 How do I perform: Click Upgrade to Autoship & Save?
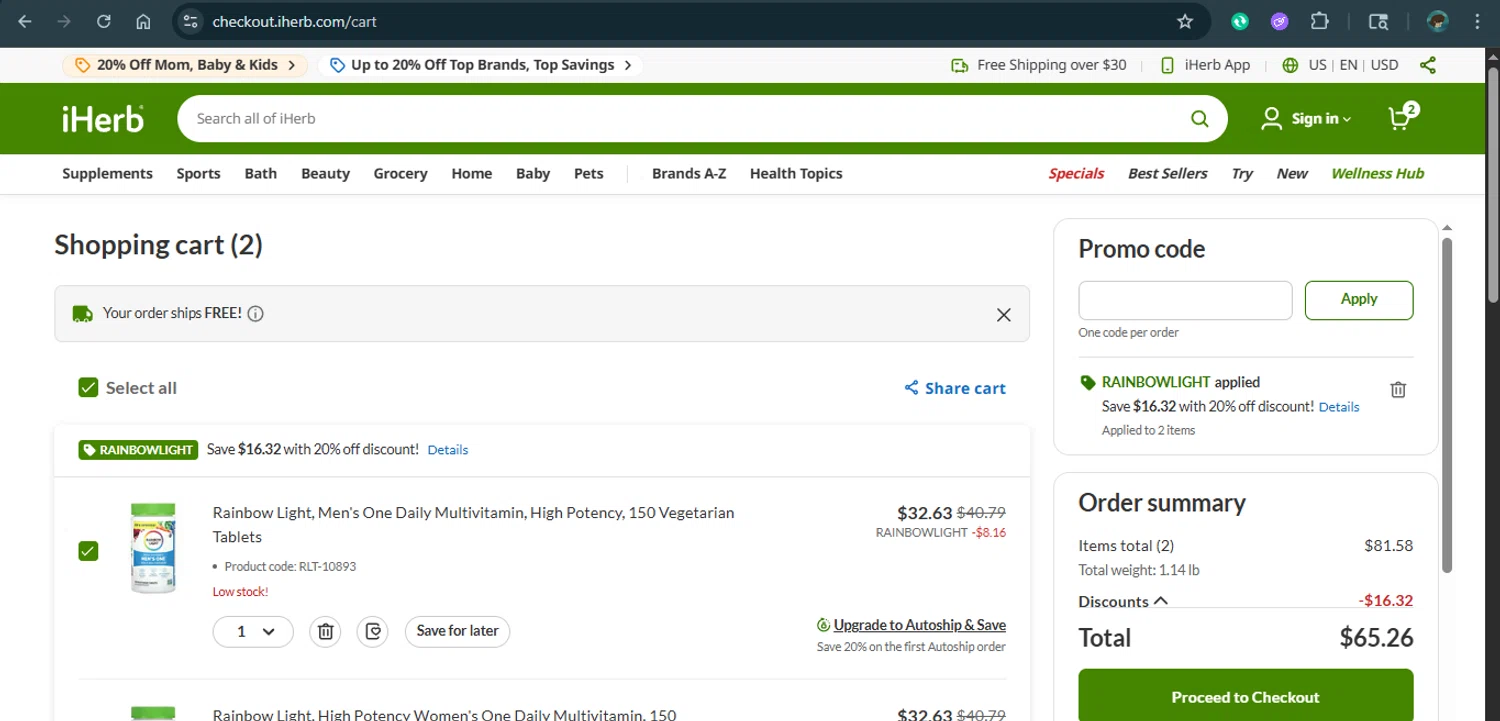[911, 625]
